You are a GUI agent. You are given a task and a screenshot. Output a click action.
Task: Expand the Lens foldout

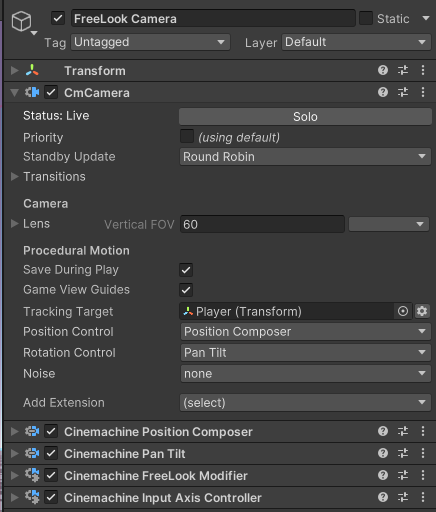pyautogui.click(x=14, y=224)
